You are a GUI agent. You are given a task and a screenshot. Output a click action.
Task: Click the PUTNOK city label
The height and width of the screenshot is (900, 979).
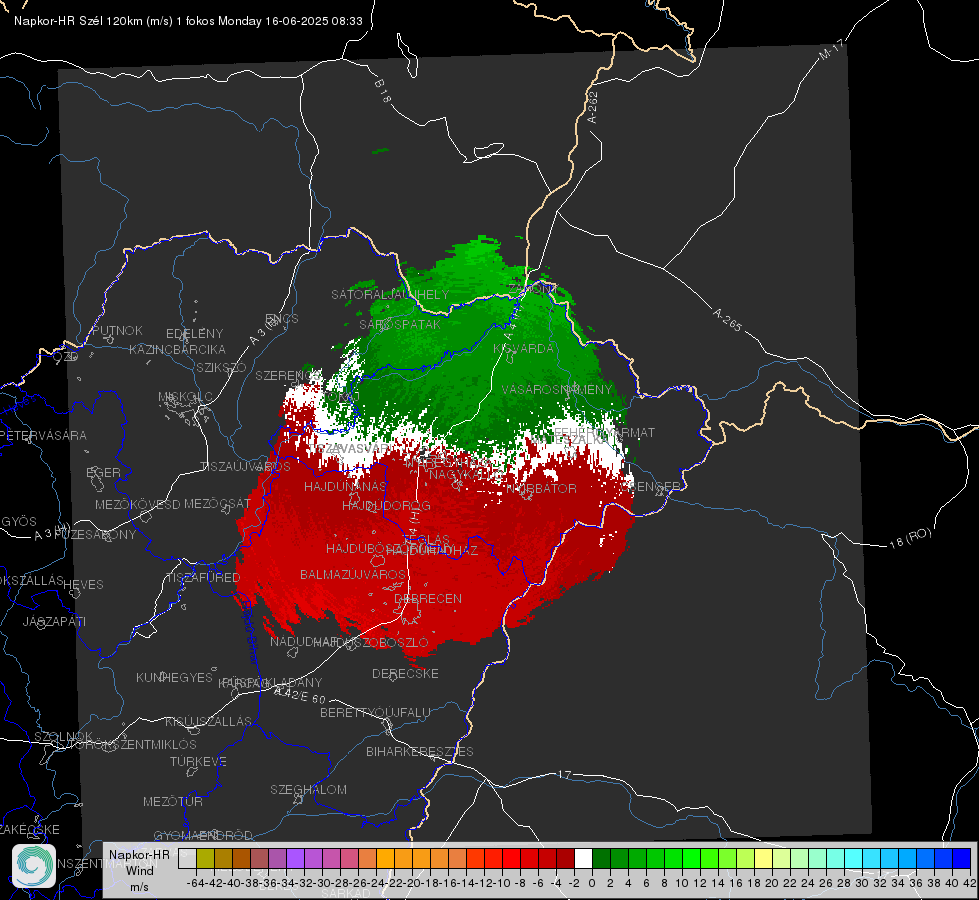(x=117, y=330)
